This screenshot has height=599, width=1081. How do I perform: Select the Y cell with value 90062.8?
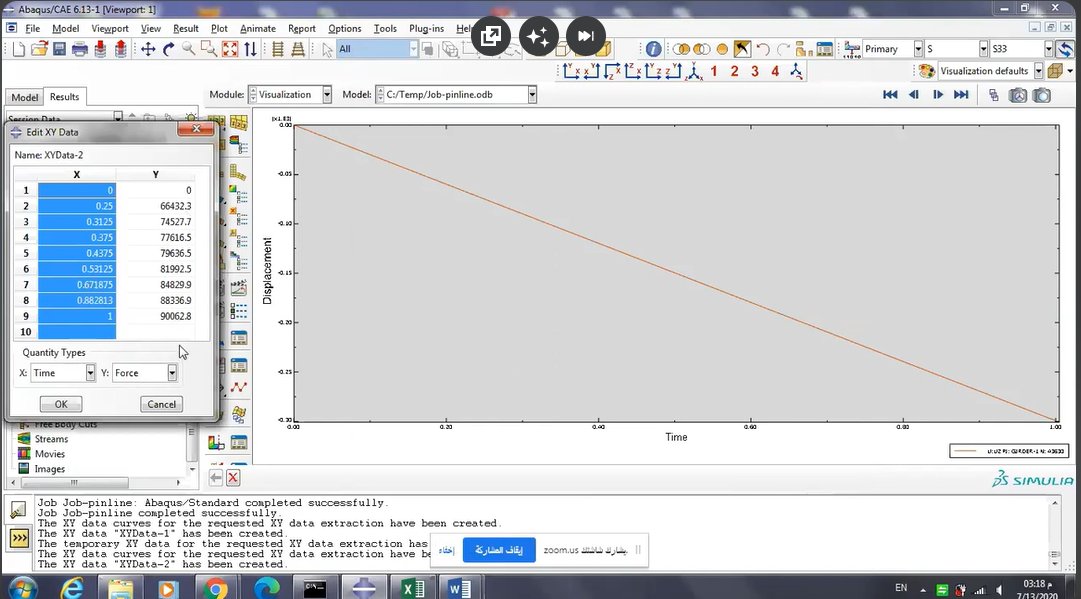(x=155, y=316)
